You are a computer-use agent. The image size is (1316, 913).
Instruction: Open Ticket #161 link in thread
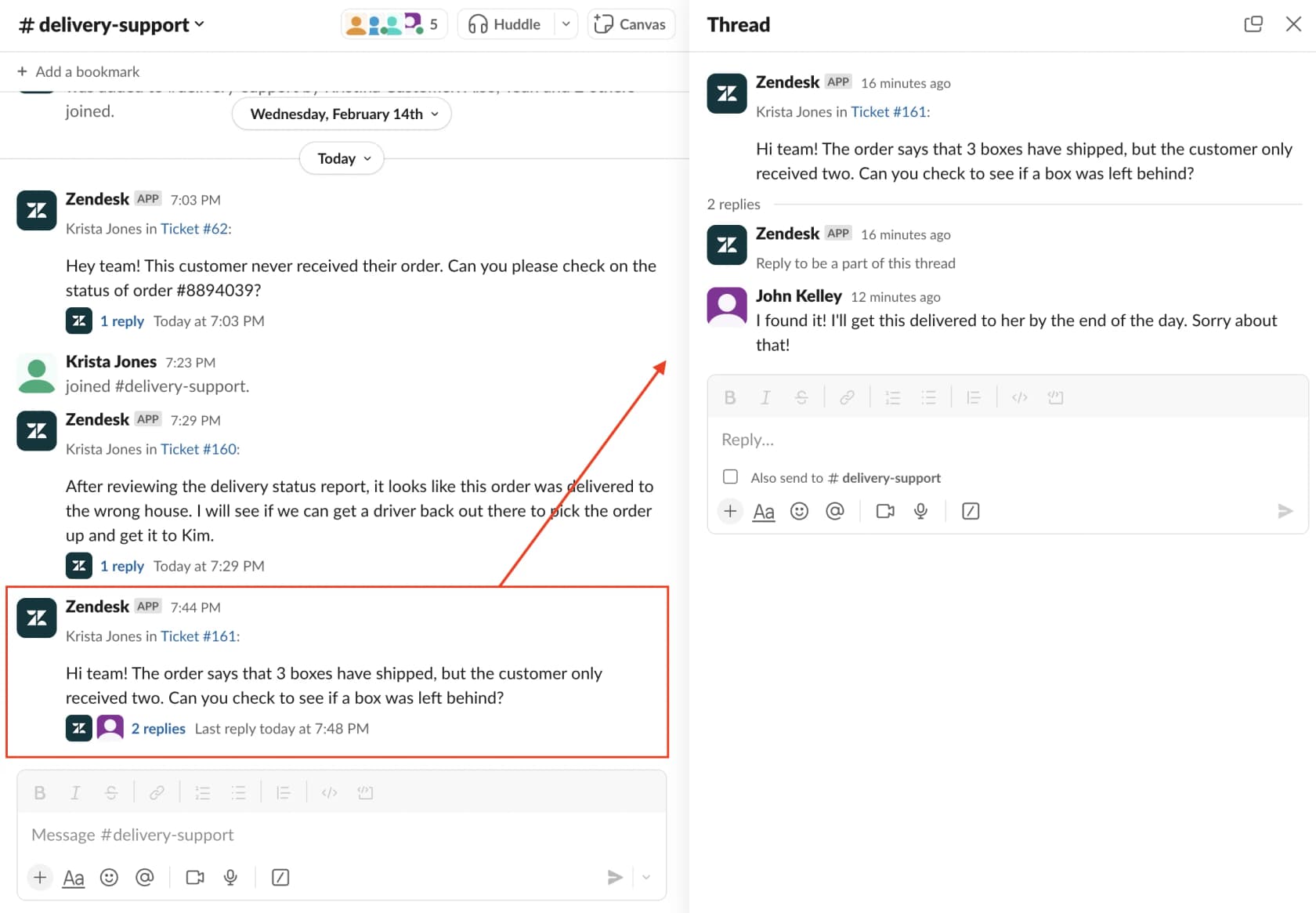(889, 112)
